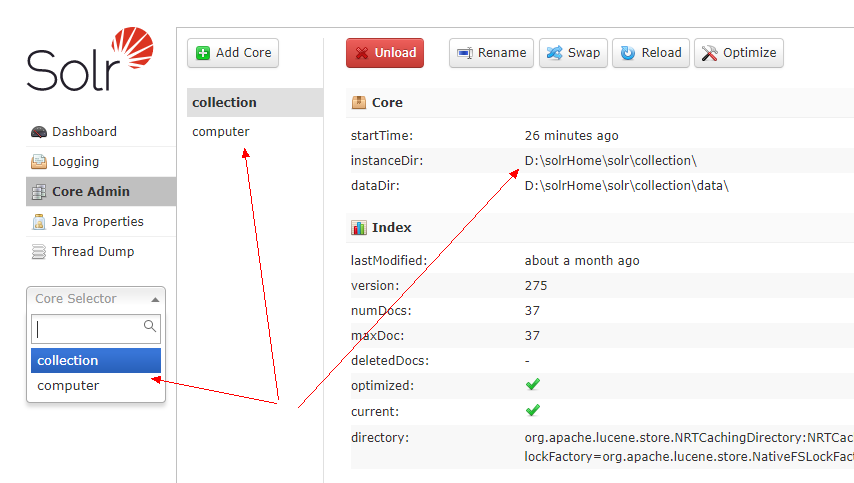This screenshot has width=854, height=483.
Task: Click instanceDir path D:\solrHome\solr\collection\
Action: 611,161
